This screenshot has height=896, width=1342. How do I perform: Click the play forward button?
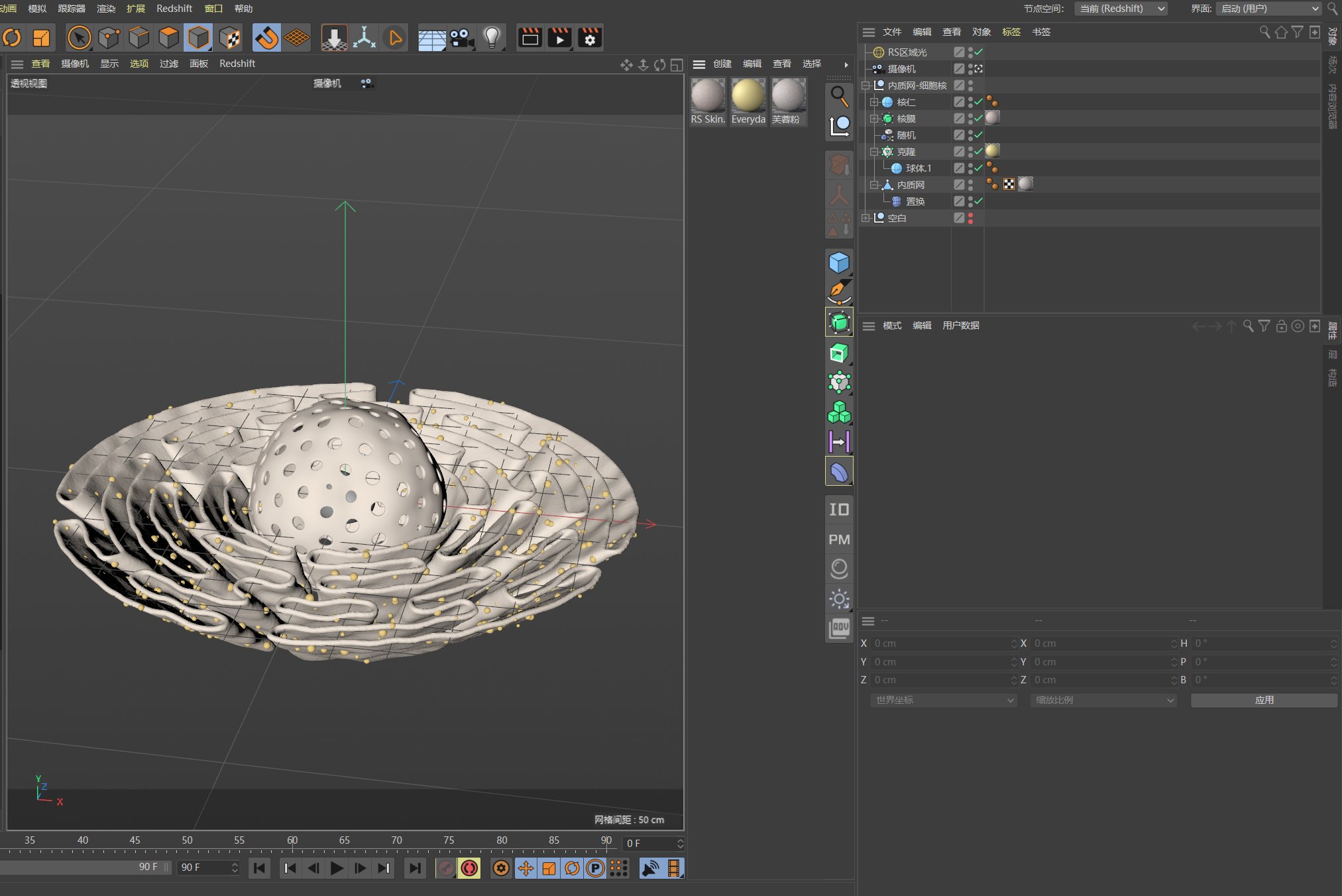point(337,868)
